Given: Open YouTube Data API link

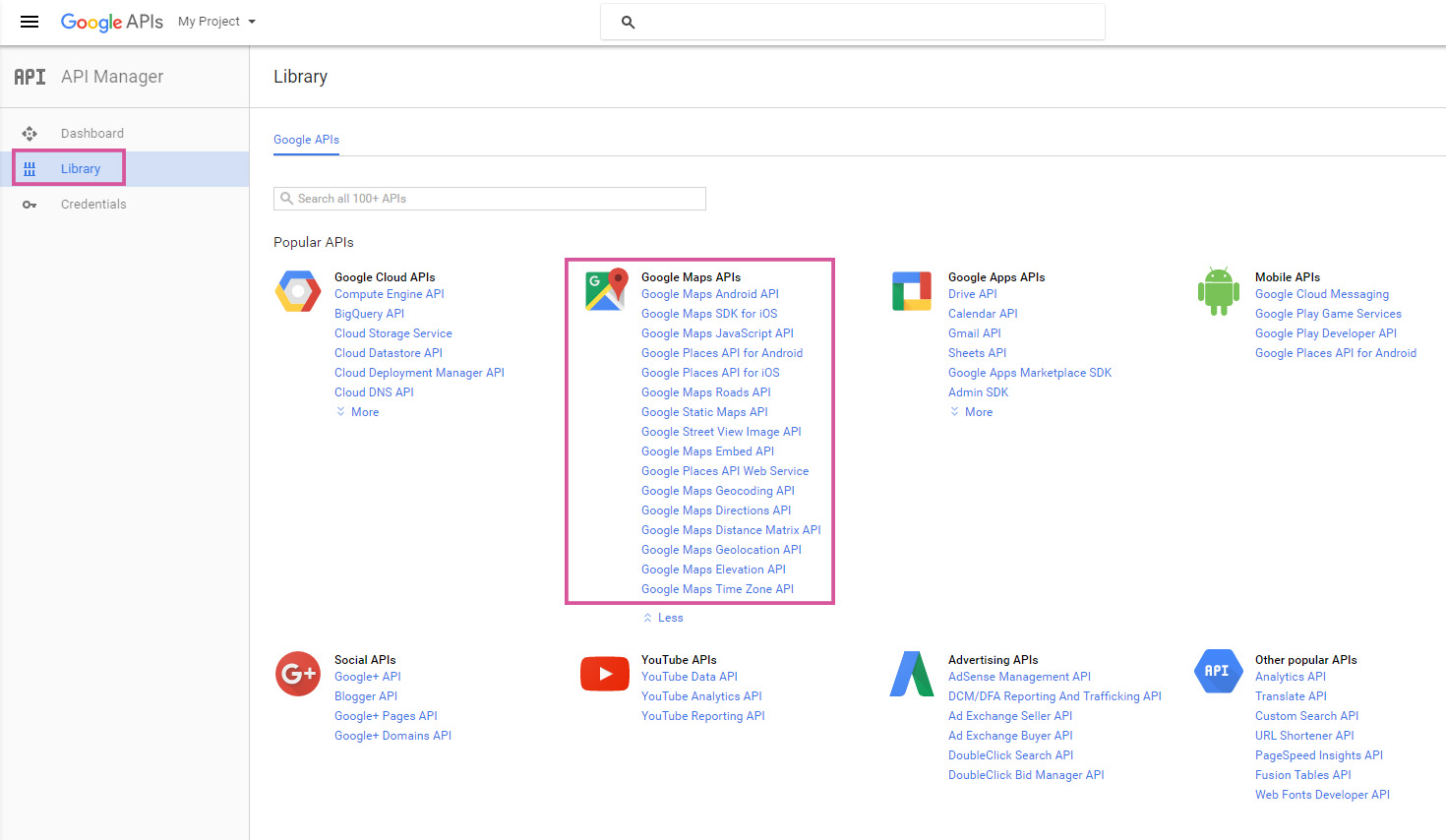Looking at the screenshot, I should tap(690, 677).
